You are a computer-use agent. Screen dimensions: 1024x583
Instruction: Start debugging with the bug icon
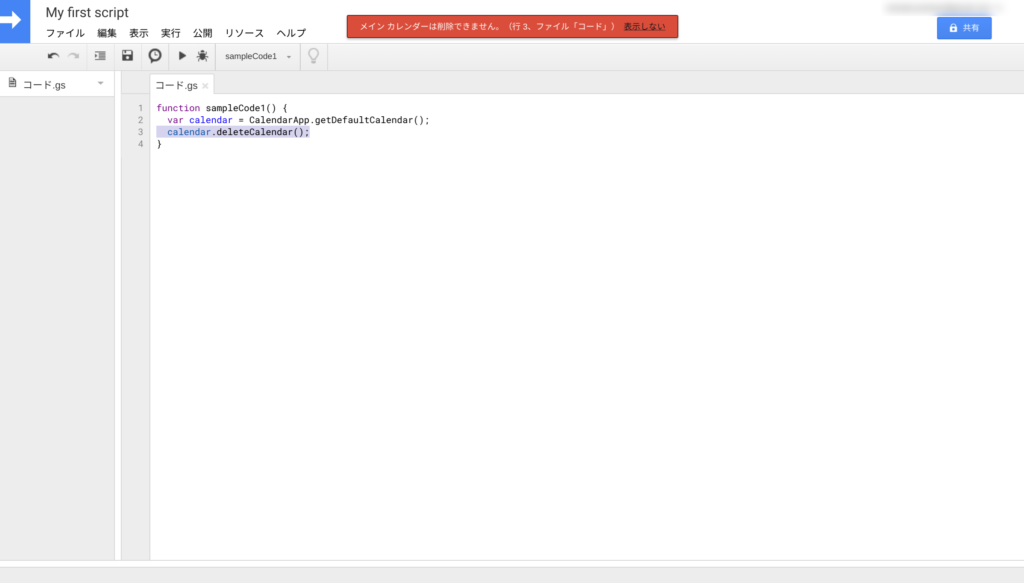(202, 56)
